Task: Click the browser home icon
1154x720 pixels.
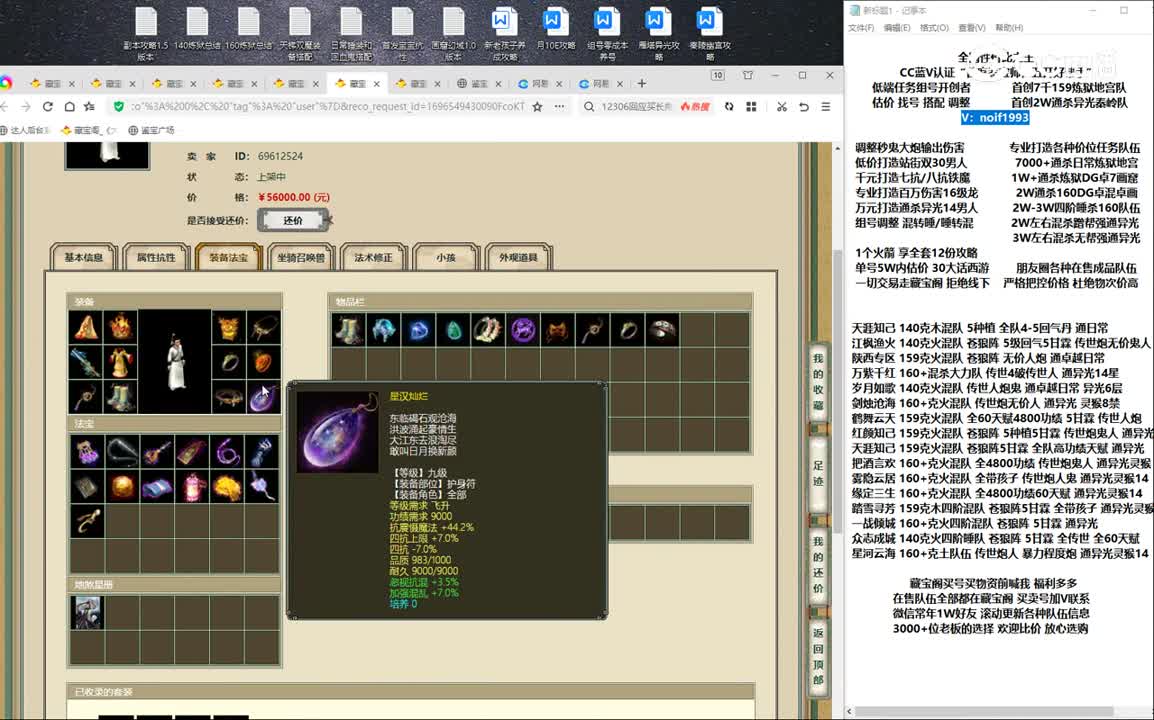Action: (x=69, y=107)
